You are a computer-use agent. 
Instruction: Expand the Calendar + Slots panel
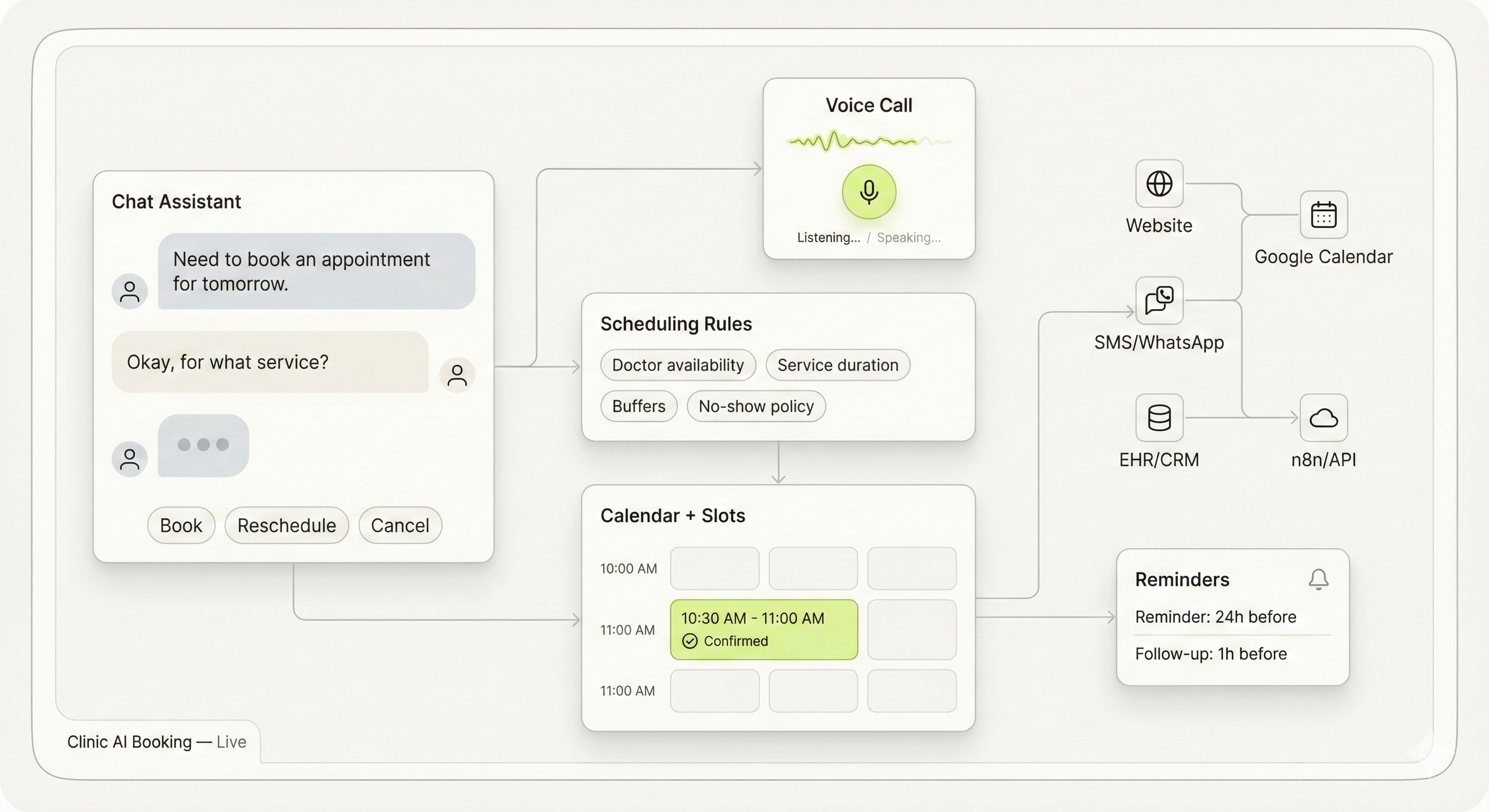click(x=672, y=515)
